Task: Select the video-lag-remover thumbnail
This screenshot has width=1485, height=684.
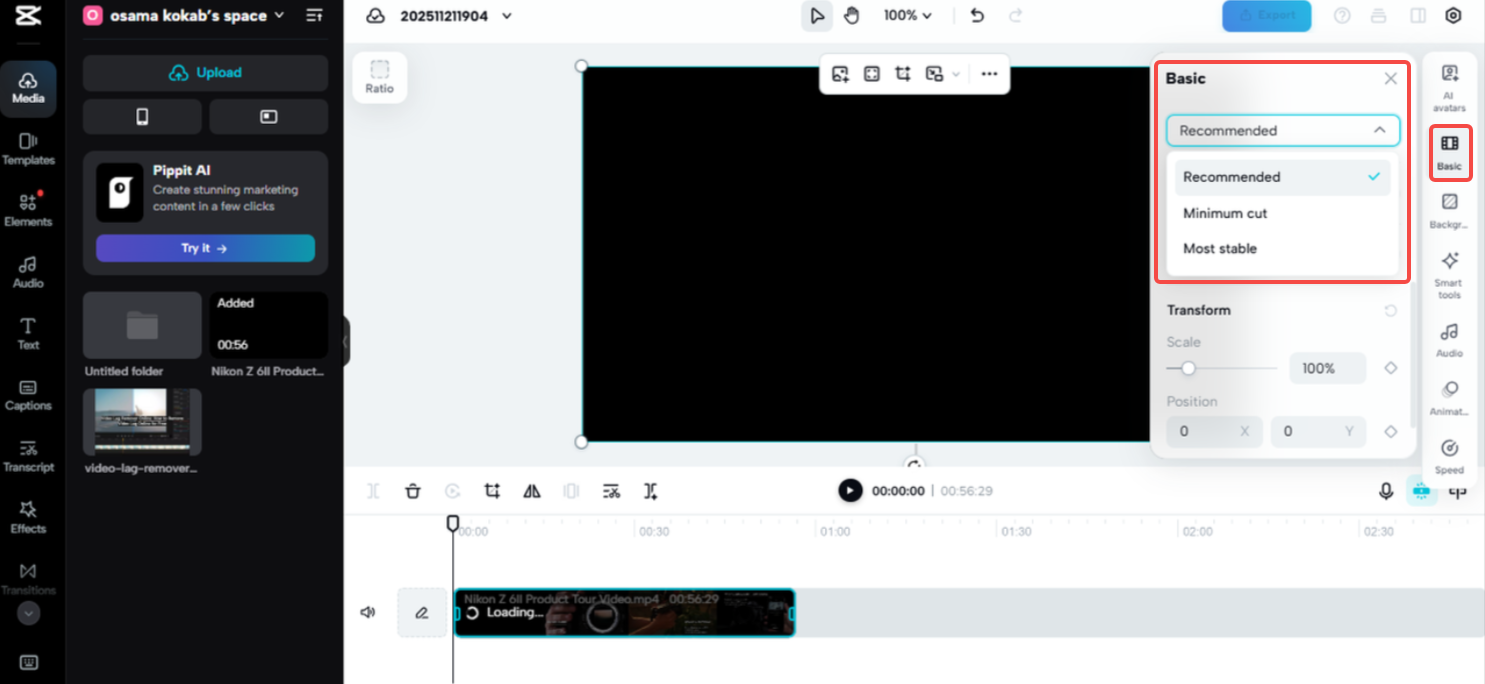Action: click(141, 421)
